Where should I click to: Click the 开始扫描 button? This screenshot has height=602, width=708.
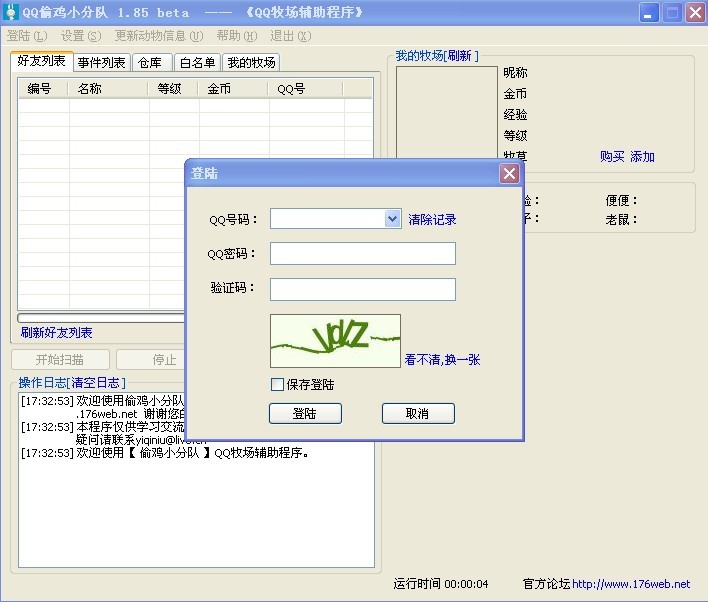[x=60, y=359]
